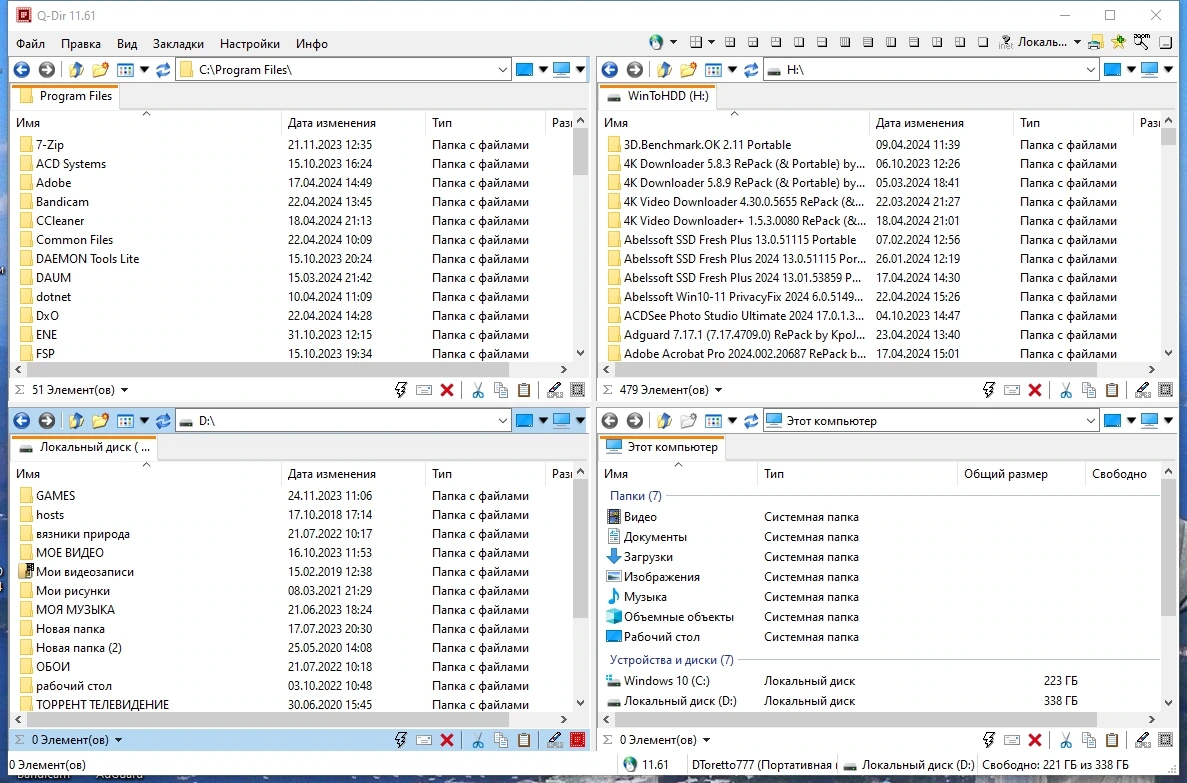This screenshot has width=1187, height=783.
Task: Click Локальный диск (D:) in bottom status bar
Action: pos(908,765)
